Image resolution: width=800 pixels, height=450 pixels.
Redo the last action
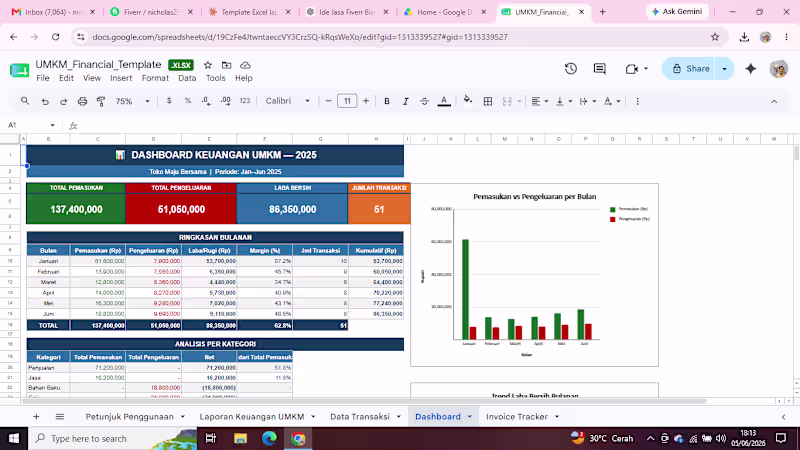click(x=63, y=102)
